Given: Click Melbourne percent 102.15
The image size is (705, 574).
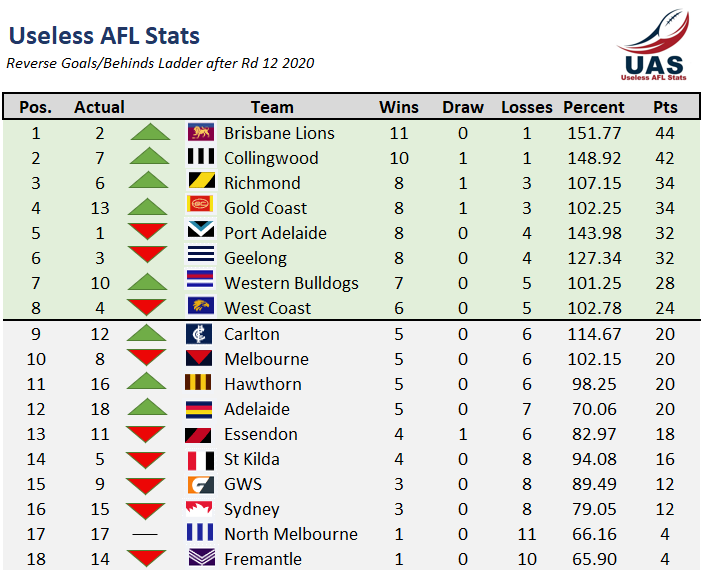Looking at the screenshot, I should (594, 359).
